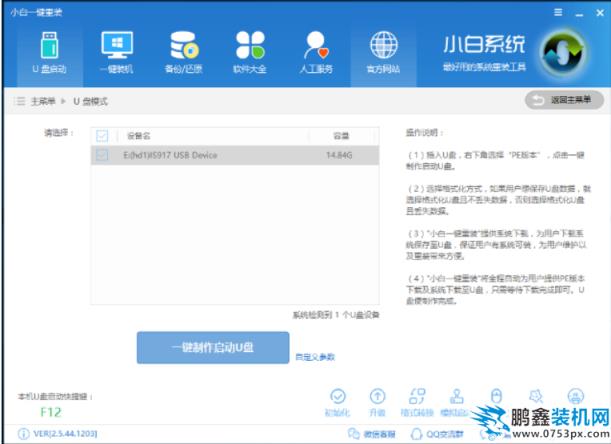
Task: Close the 小白一键重装 window
Action: [x=600, y=13]
